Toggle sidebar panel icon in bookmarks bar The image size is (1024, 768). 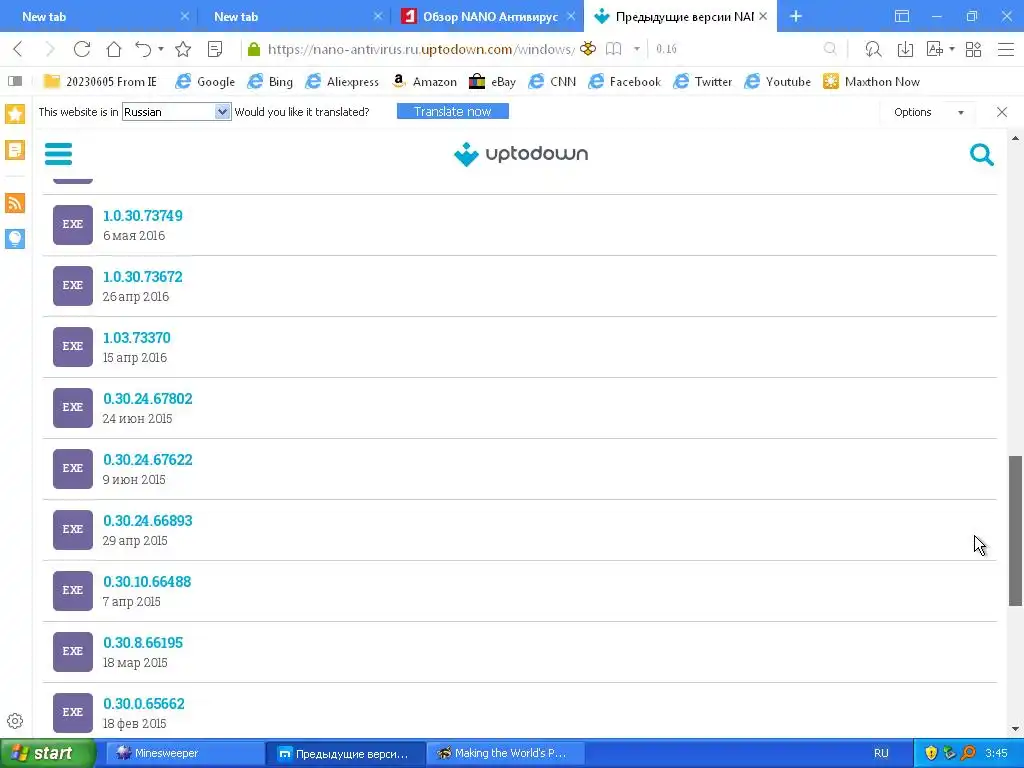[15, 81]
